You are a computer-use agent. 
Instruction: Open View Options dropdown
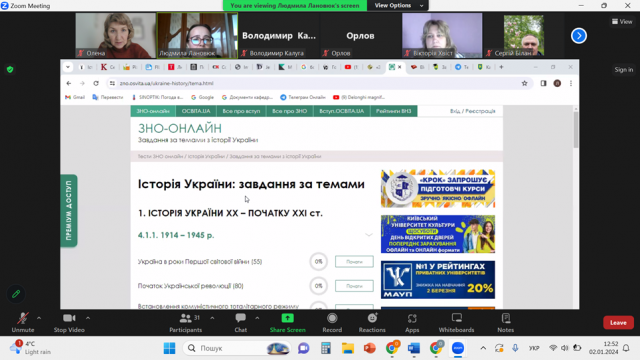tap(398, 5)
